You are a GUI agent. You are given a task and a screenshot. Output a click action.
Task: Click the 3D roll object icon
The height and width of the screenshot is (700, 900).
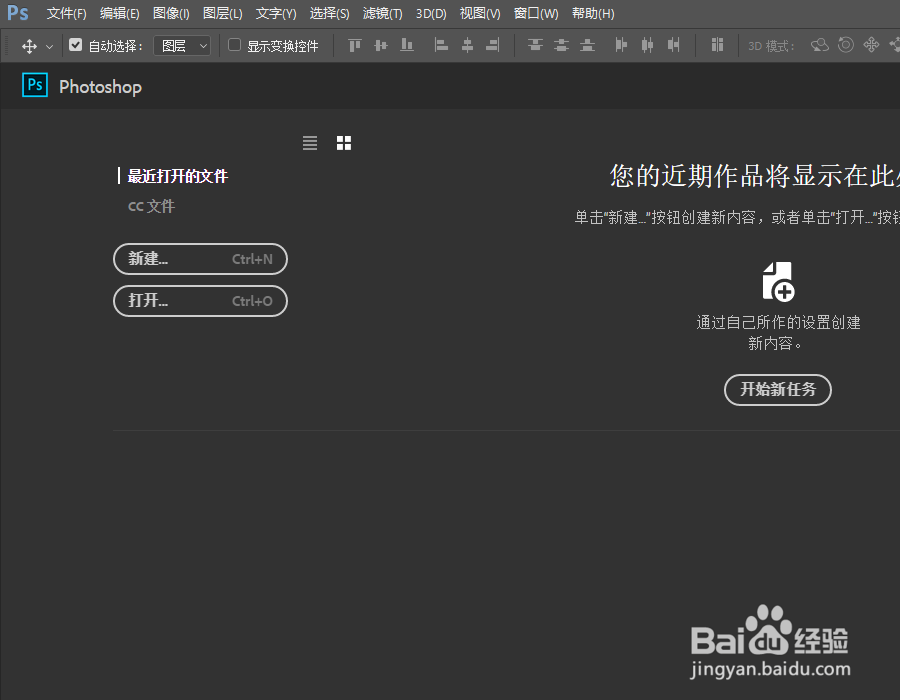tap(845, 45)
